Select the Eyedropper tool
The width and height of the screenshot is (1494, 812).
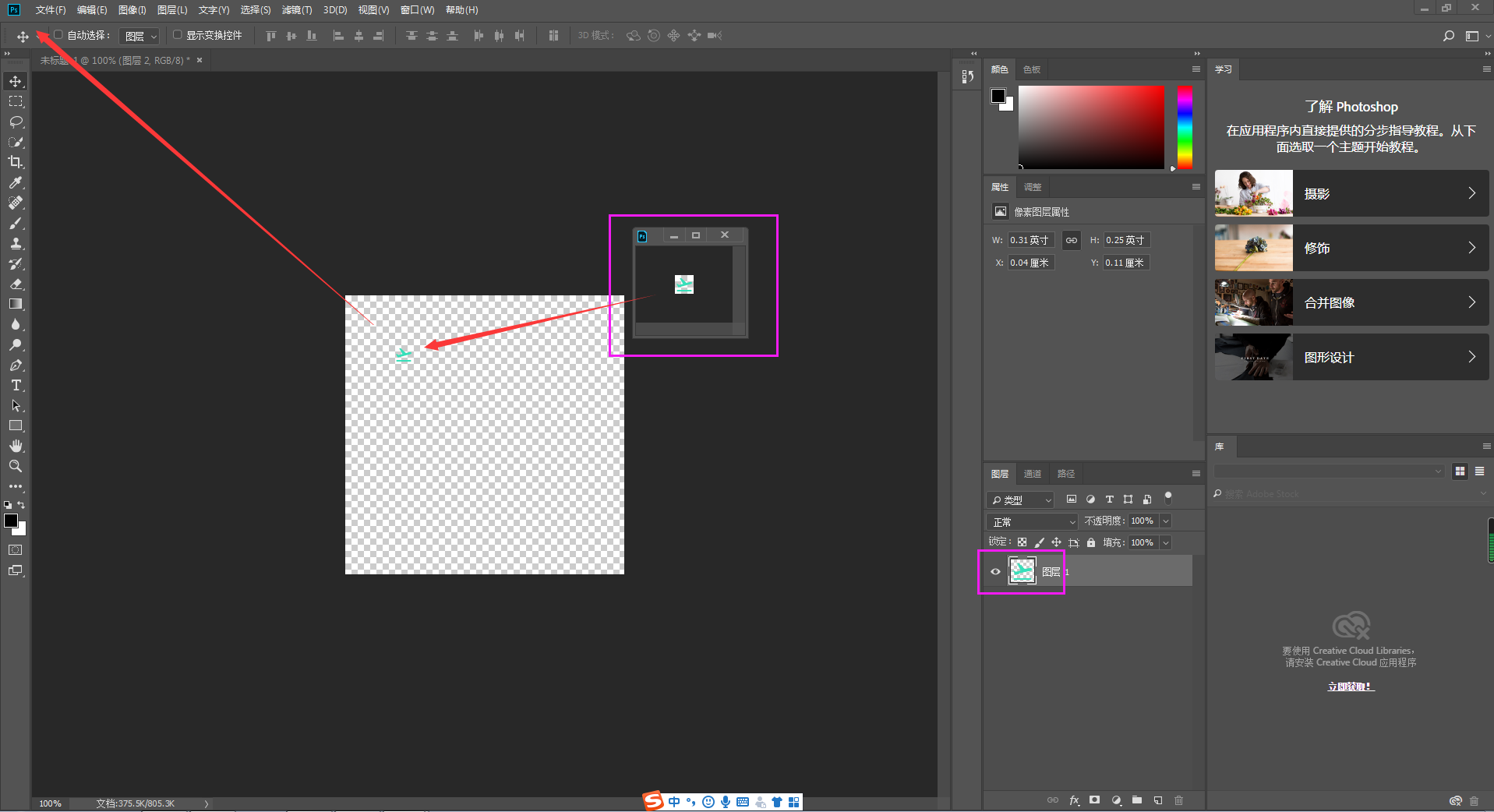pos(16,182)
